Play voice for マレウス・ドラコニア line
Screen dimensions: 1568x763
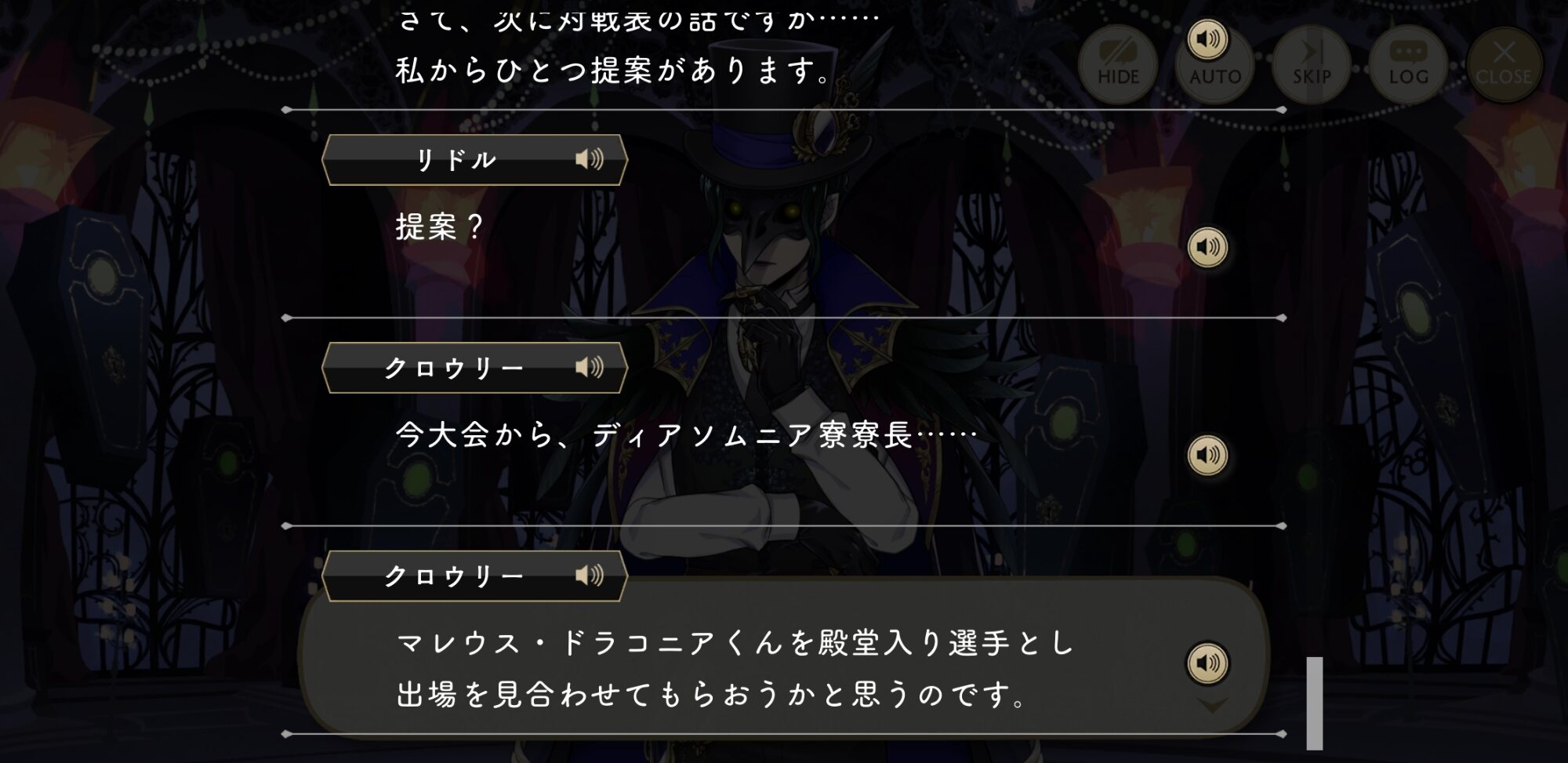click(1208, 663)
